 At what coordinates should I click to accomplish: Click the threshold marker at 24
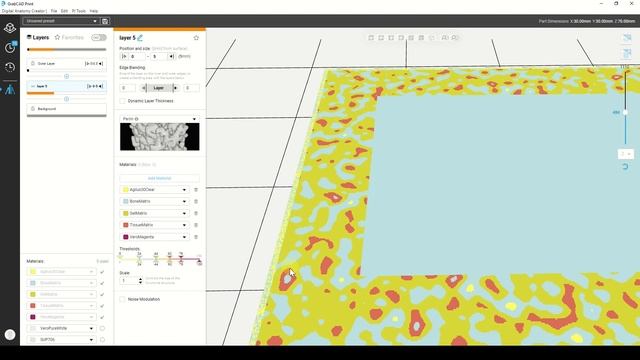tap(139, 259)
